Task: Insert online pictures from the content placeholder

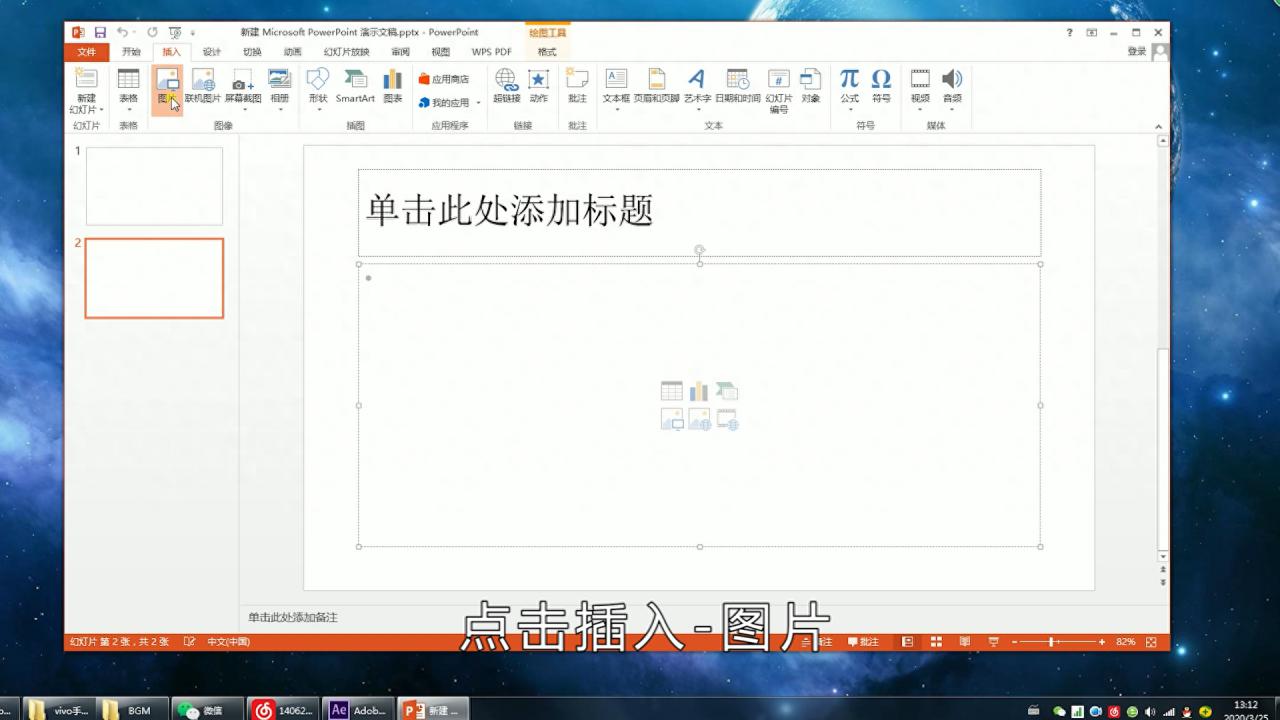Action: 698,420
